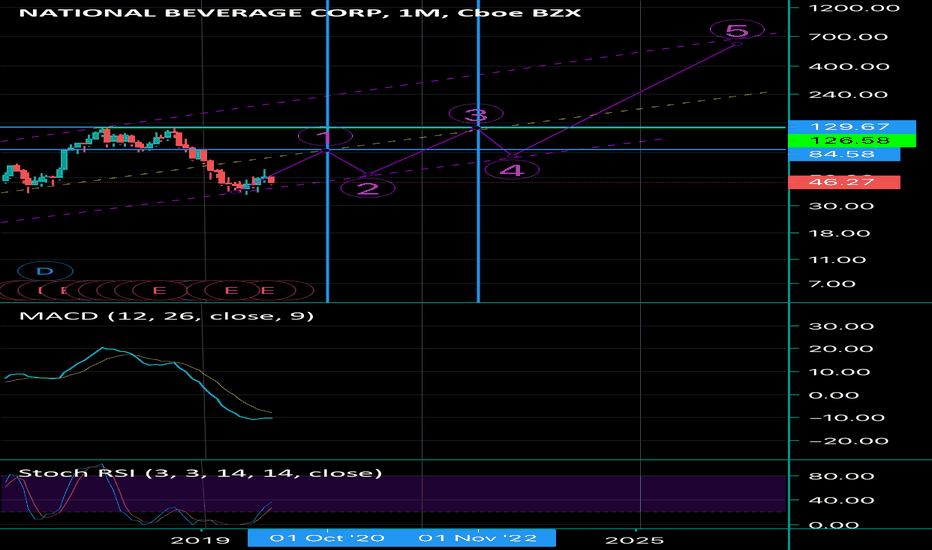Click the MACD axis −10.00 value
The width and height of the screenshot is (932, 550).
(847, 417)
